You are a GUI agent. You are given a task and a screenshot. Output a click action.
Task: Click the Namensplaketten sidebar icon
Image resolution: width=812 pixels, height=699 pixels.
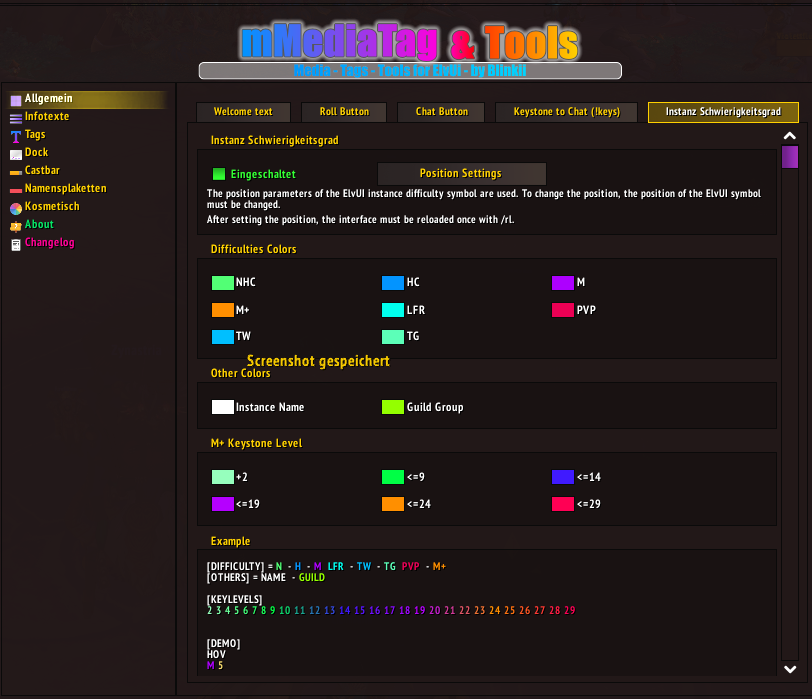pos(16,190)
